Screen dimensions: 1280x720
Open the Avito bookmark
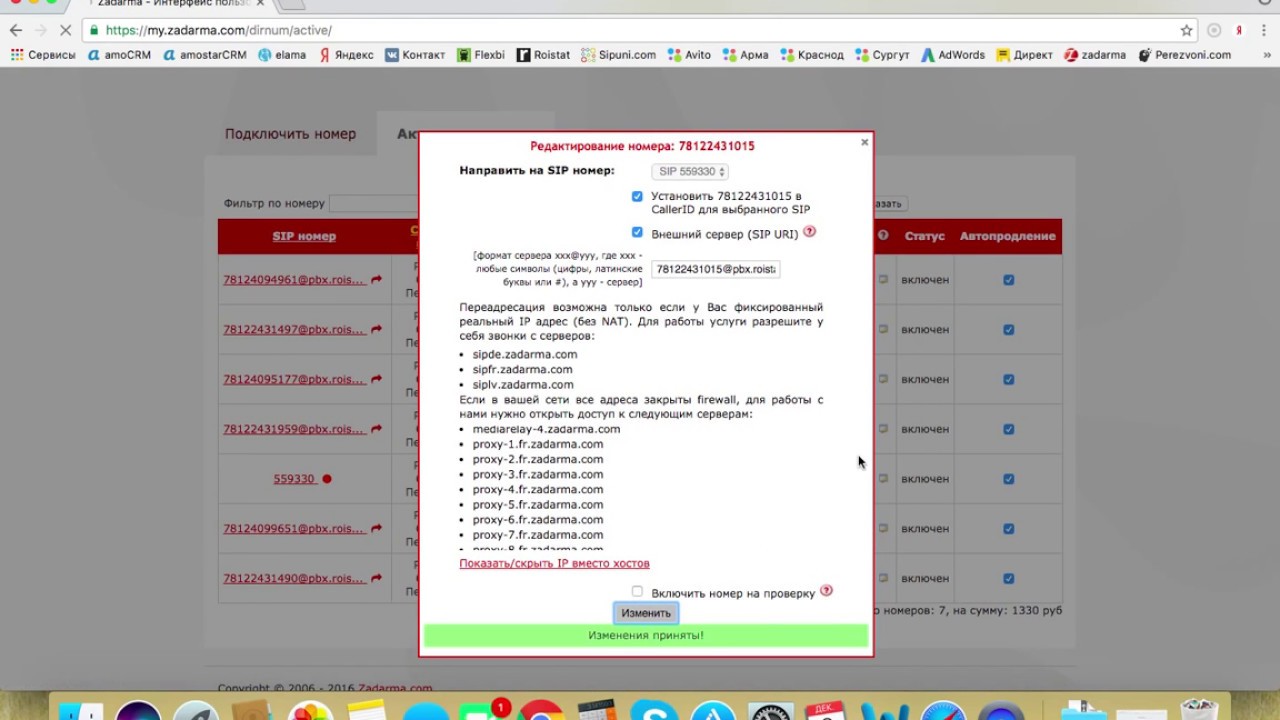(689, 55)
